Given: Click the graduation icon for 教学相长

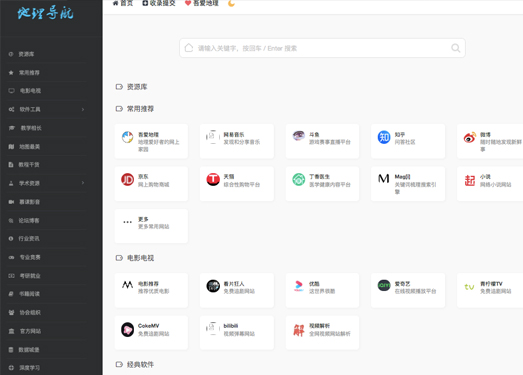Looking at the screenshot, I should tap(12, 128).
